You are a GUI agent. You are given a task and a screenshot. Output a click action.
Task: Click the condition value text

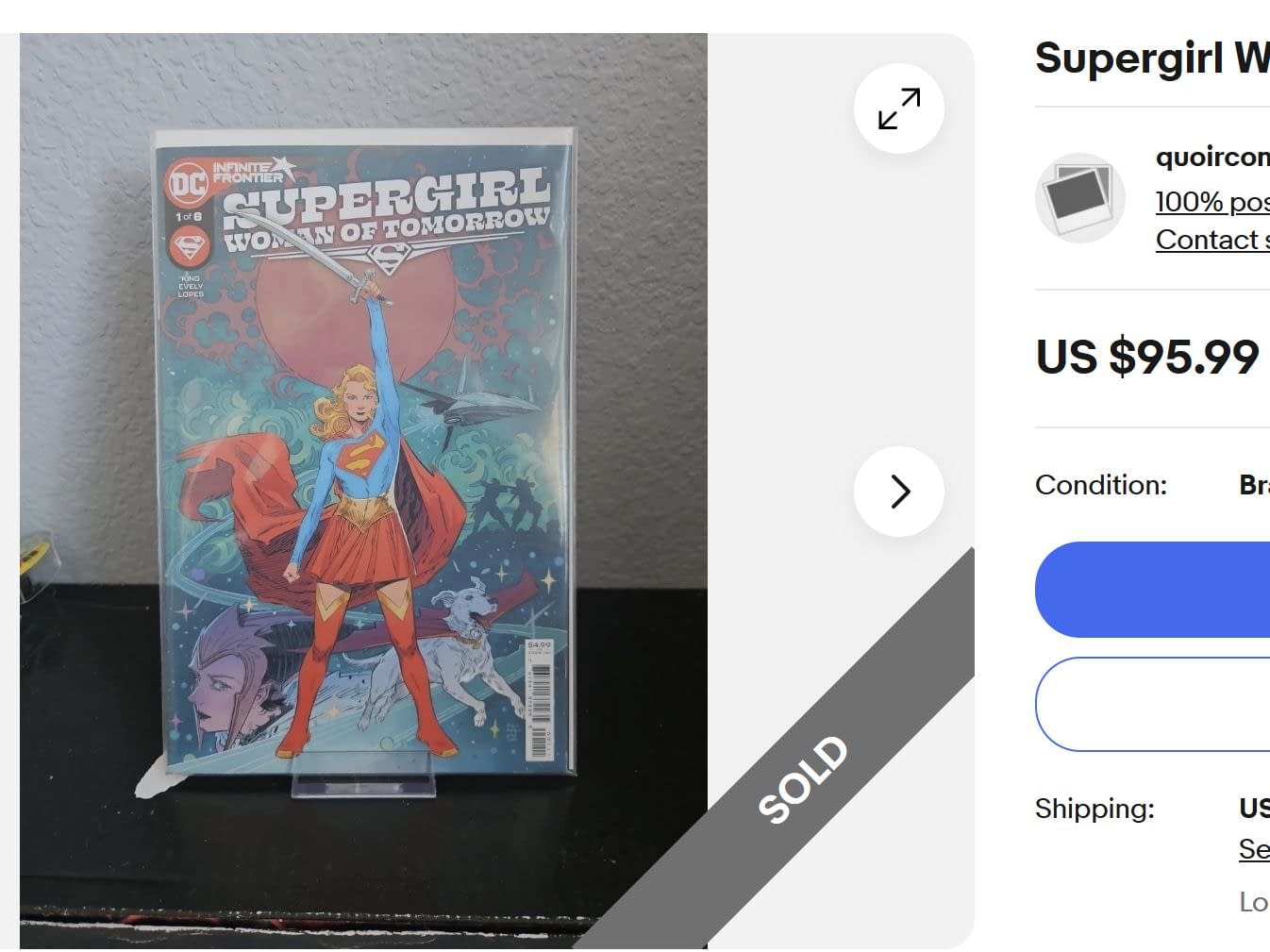tap(1254, 485)
